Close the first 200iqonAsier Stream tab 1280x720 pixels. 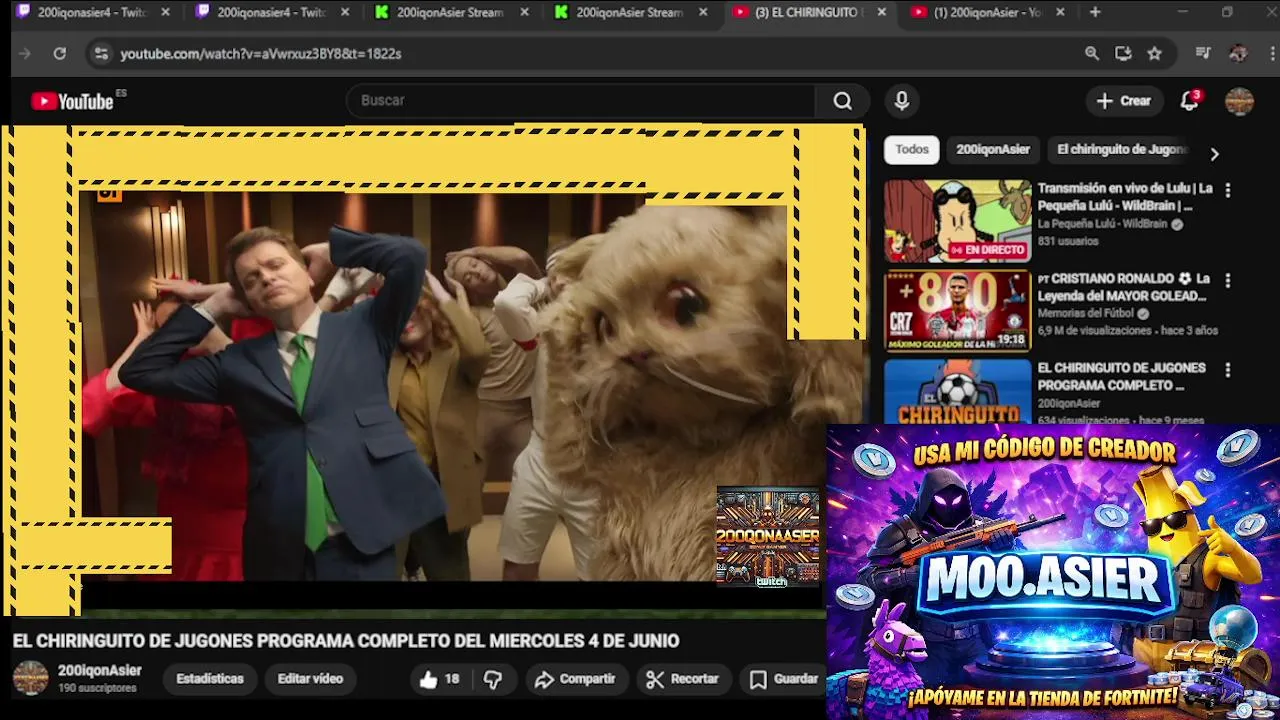[524, 12]
